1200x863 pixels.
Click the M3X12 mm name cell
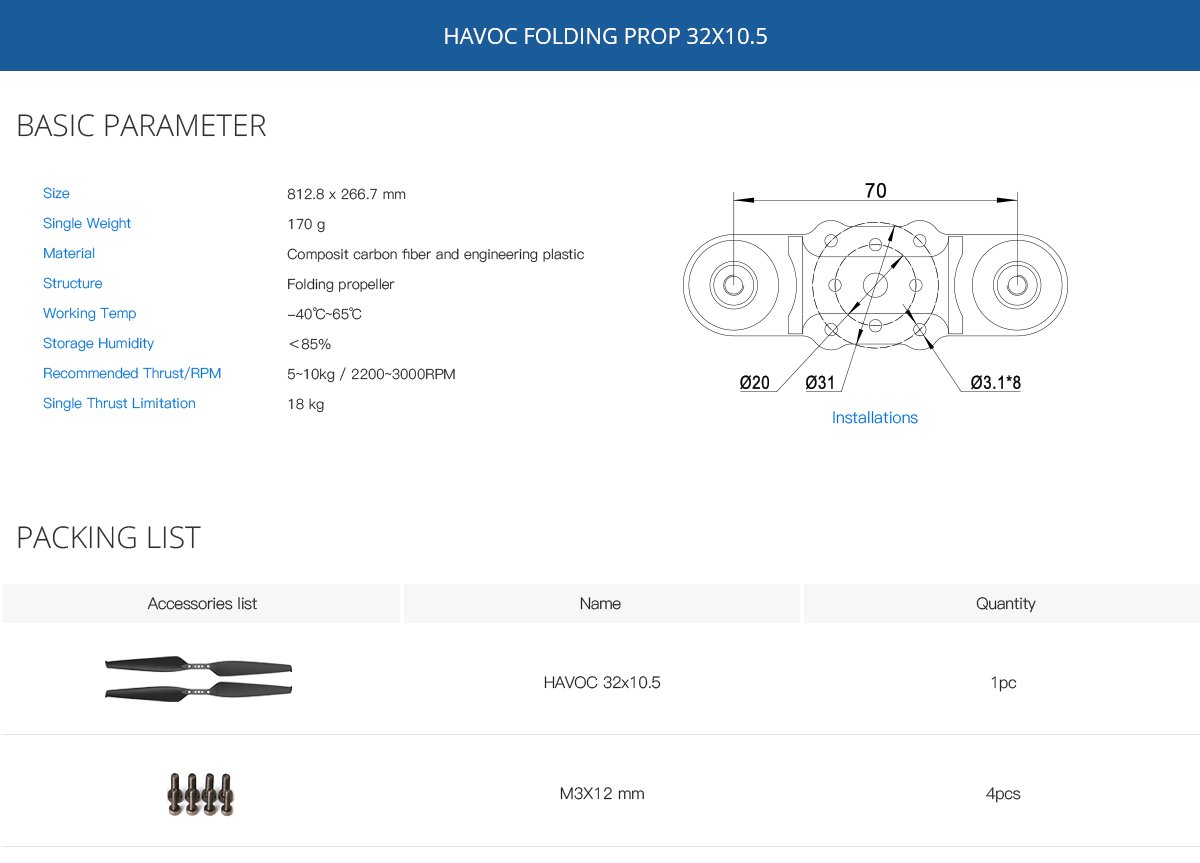(x=602, y=794)
